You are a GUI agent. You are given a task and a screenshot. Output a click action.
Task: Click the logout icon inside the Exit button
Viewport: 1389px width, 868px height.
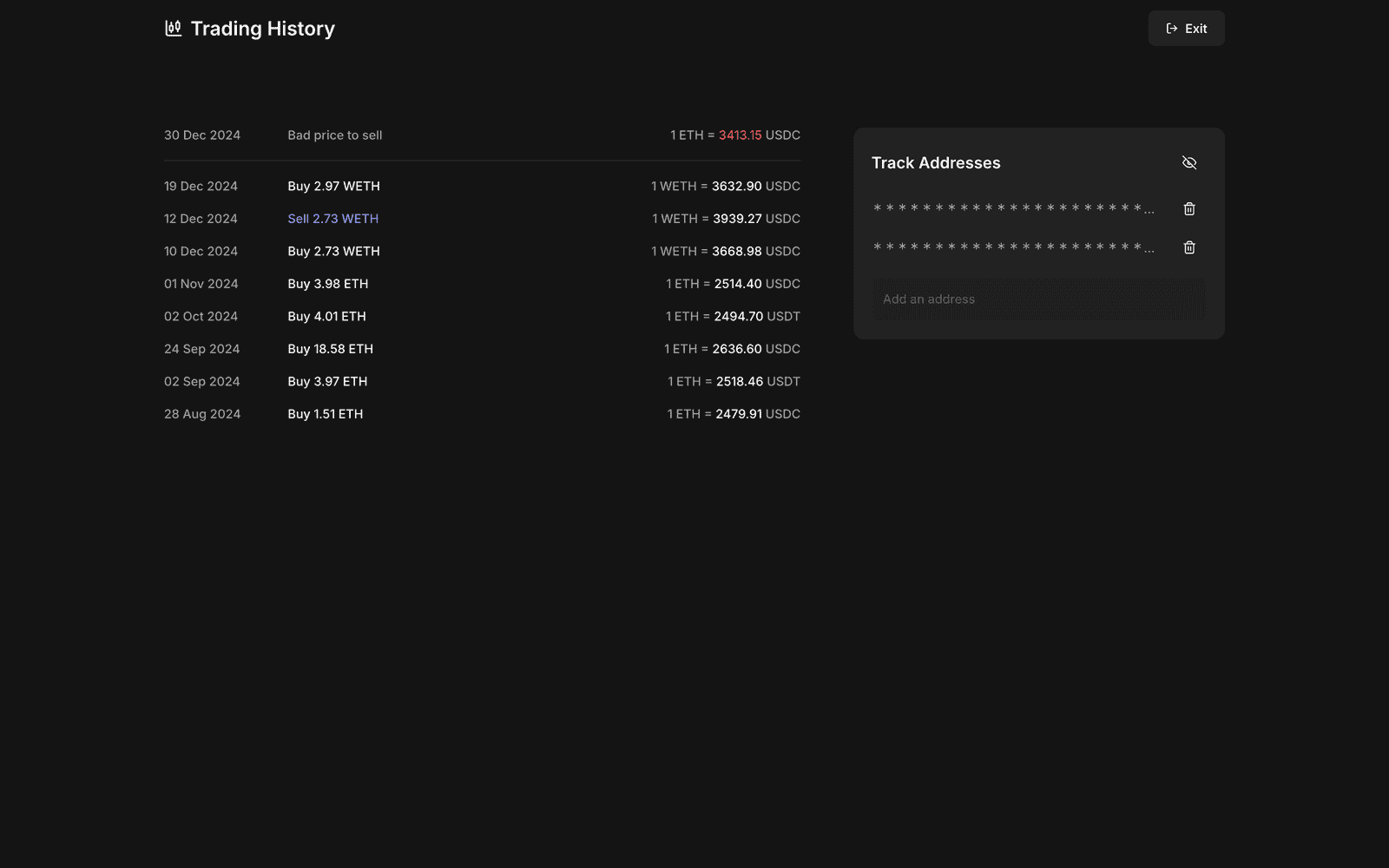(1171, 28)
